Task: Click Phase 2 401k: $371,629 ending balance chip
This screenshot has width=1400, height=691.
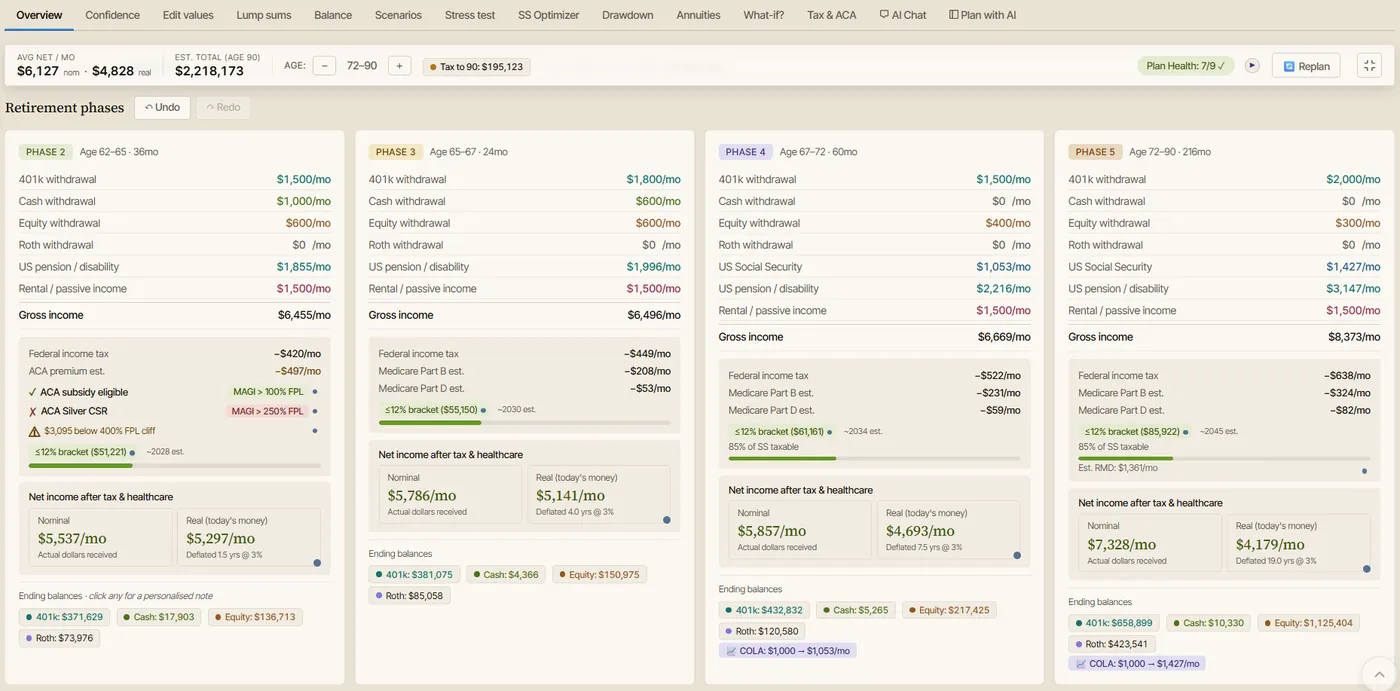Action: (x=65, y=617)
